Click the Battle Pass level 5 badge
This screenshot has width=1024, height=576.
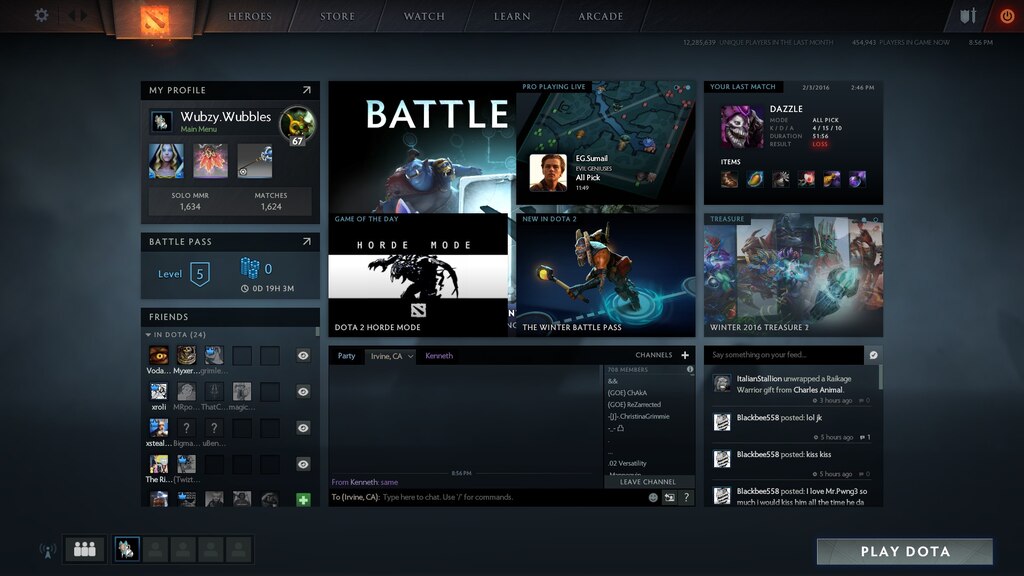(x=200, y=274)
